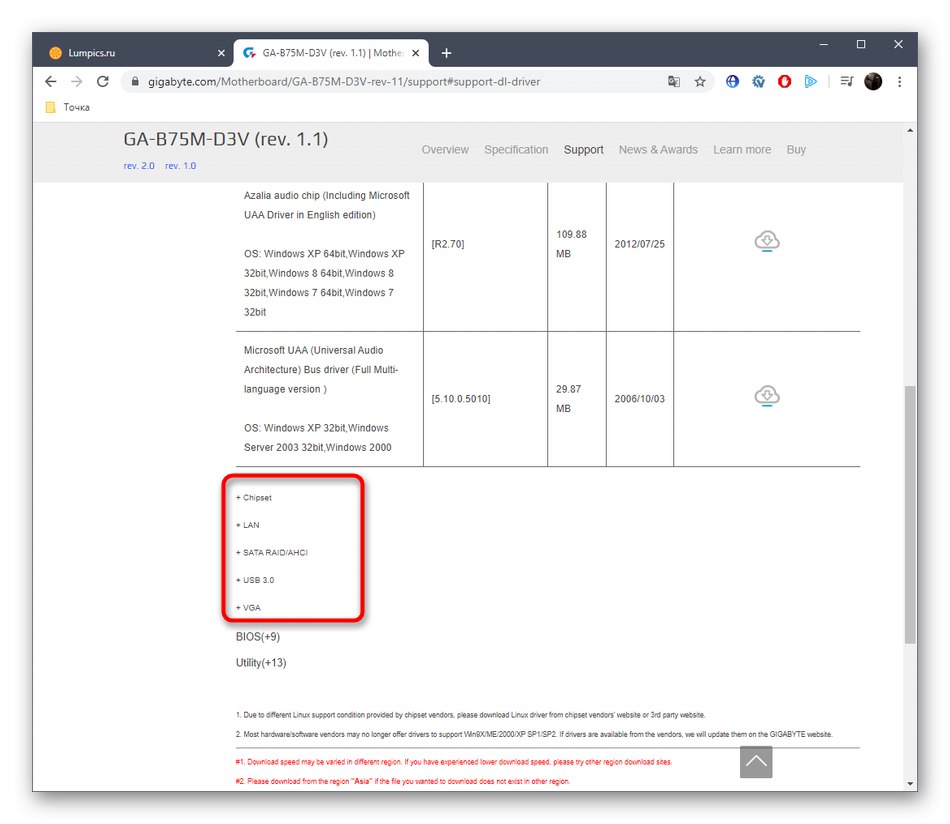Open the News & Awards tab
950x824 pixels.
coord(658,150)
